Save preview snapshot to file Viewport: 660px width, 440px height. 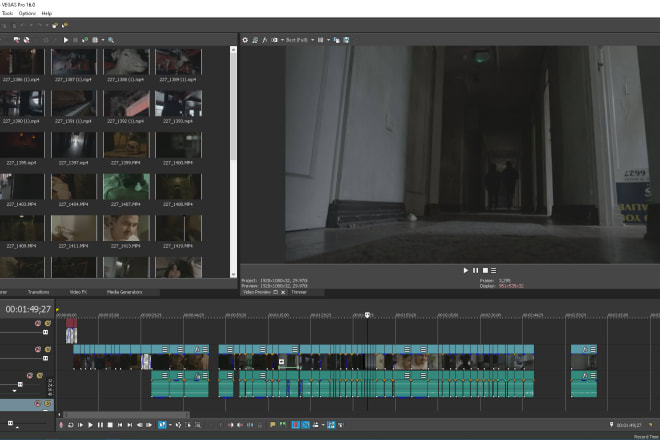click(x=346, y=40)
